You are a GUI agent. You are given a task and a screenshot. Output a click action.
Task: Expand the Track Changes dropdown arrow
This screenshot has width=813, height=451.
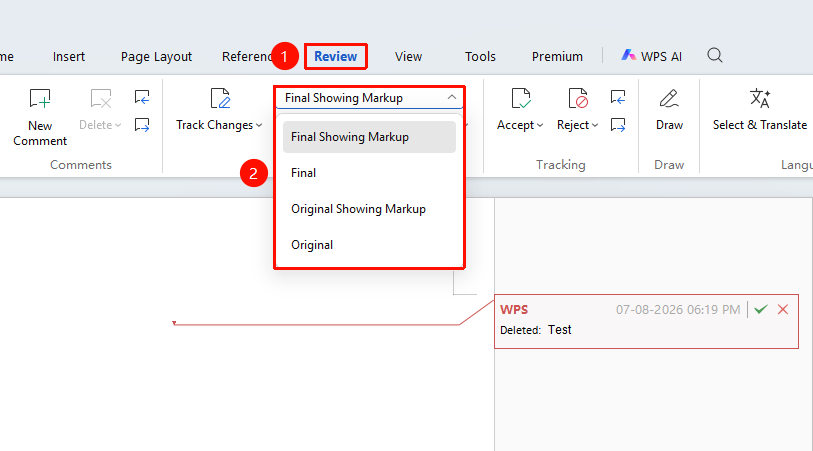pos(259,125)
